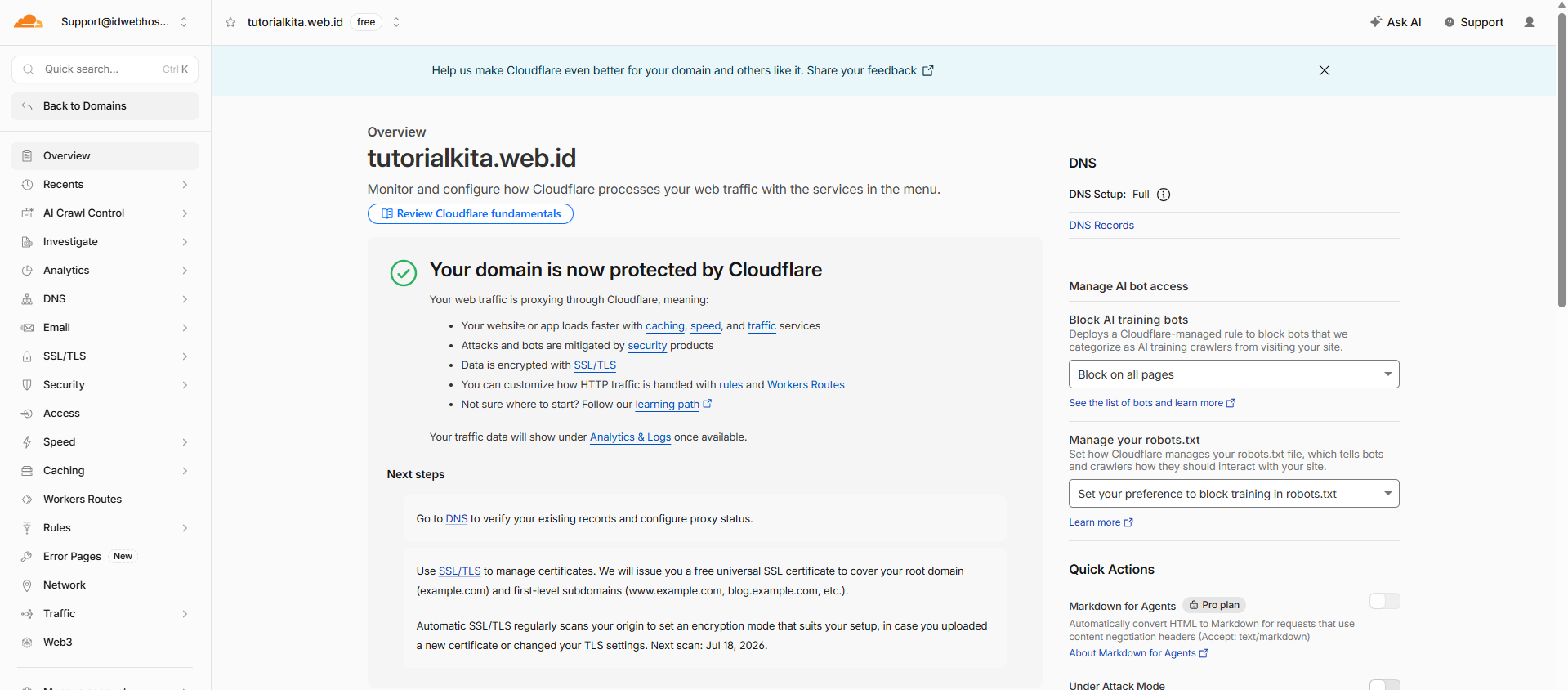
Task: Expand the Recents menu chevron
Action: (185, 185)
